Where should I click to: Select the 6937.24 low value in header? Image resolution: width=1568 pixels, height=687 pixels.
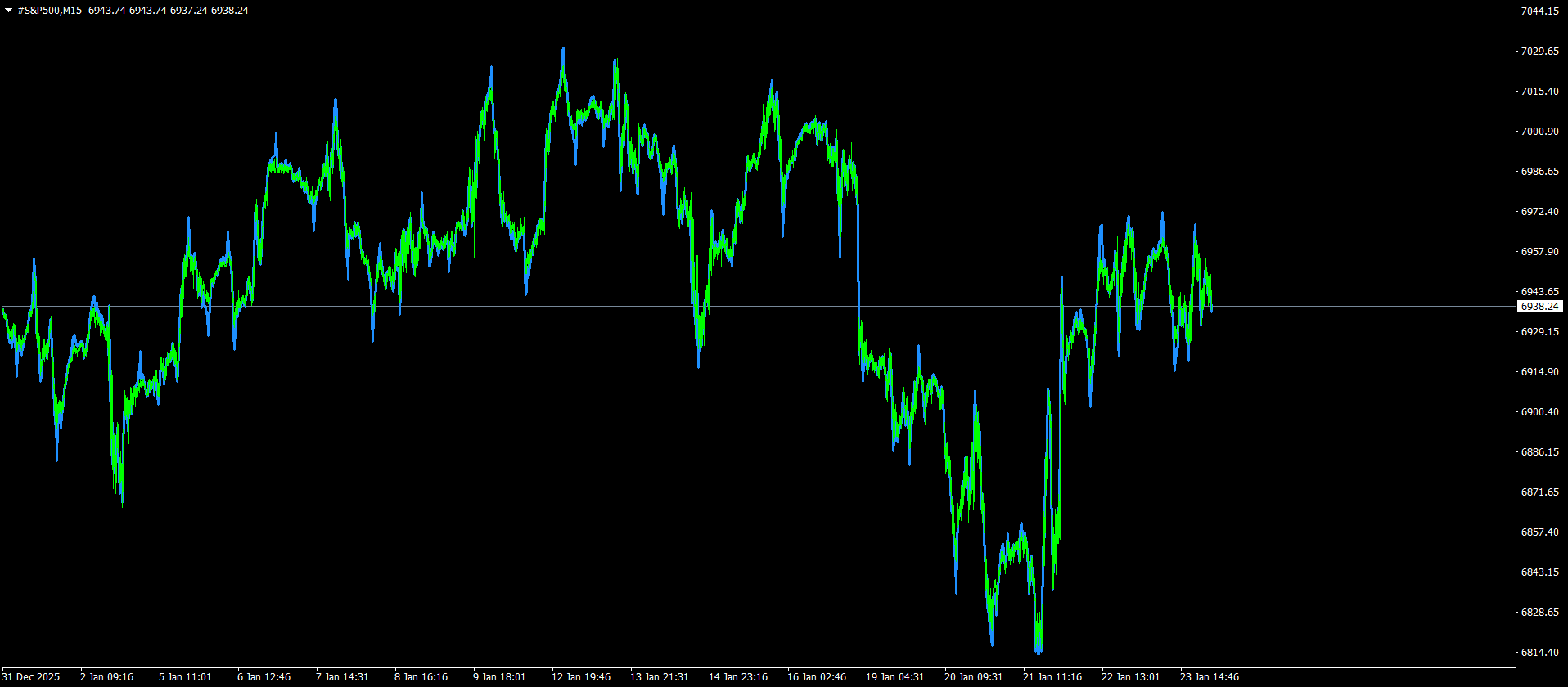(x=188, y=11)
